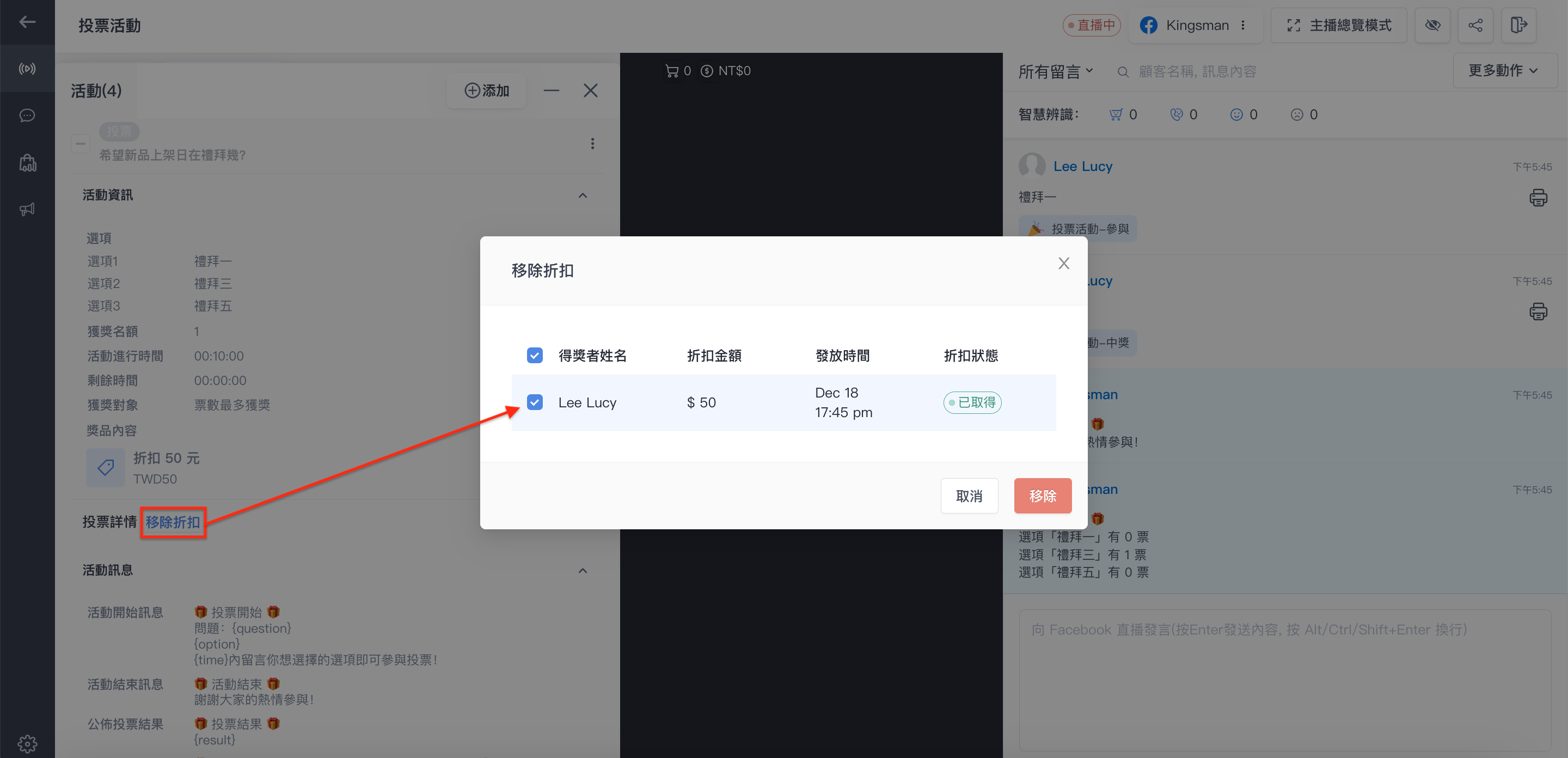Open the 所有留言 filter dropdown

pos(1056,72)
